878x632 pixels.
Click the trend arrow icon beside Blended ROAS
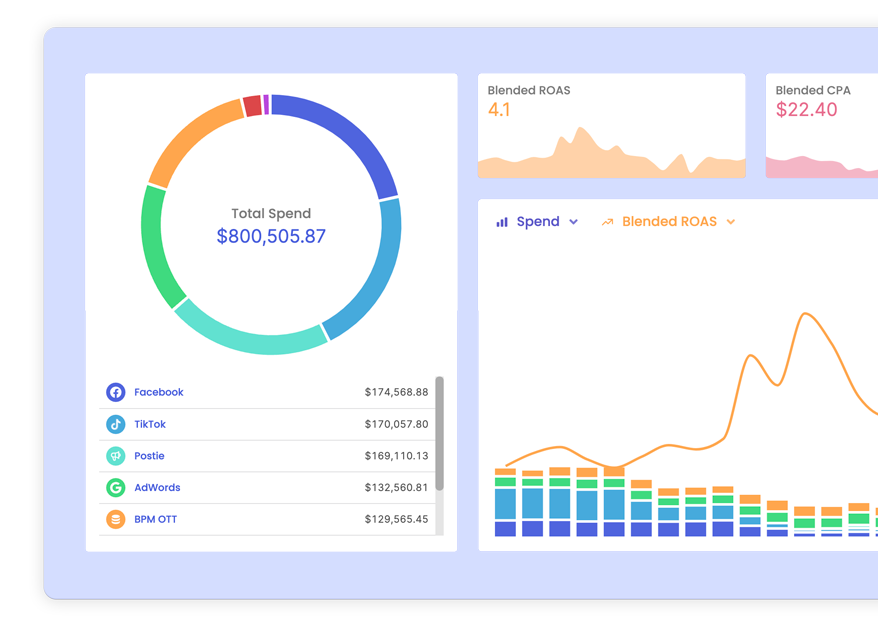point(607,221)
